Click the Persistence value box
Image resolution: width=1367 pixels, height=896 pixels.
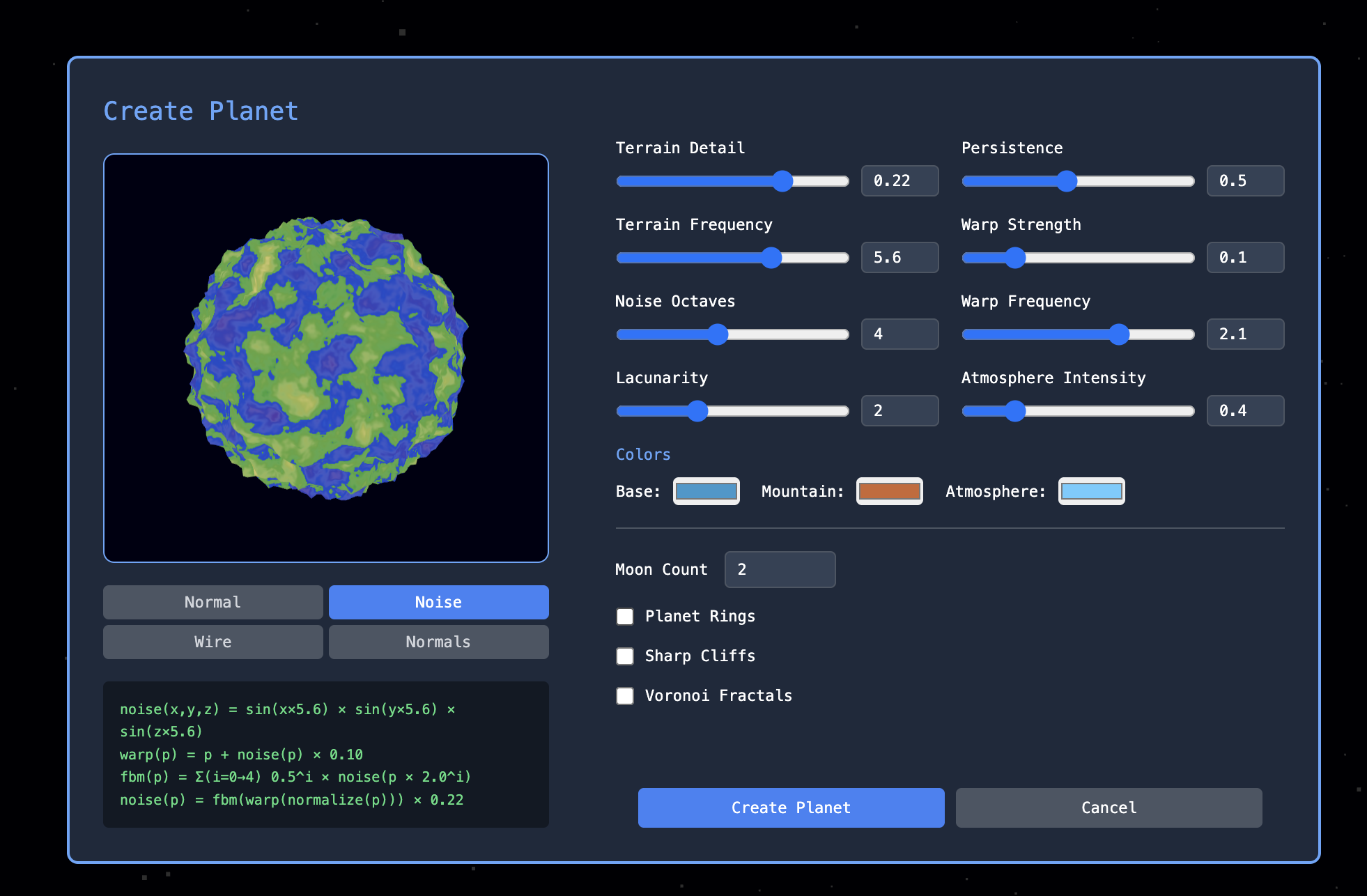pyautogui.click(x=1245, y=181)
